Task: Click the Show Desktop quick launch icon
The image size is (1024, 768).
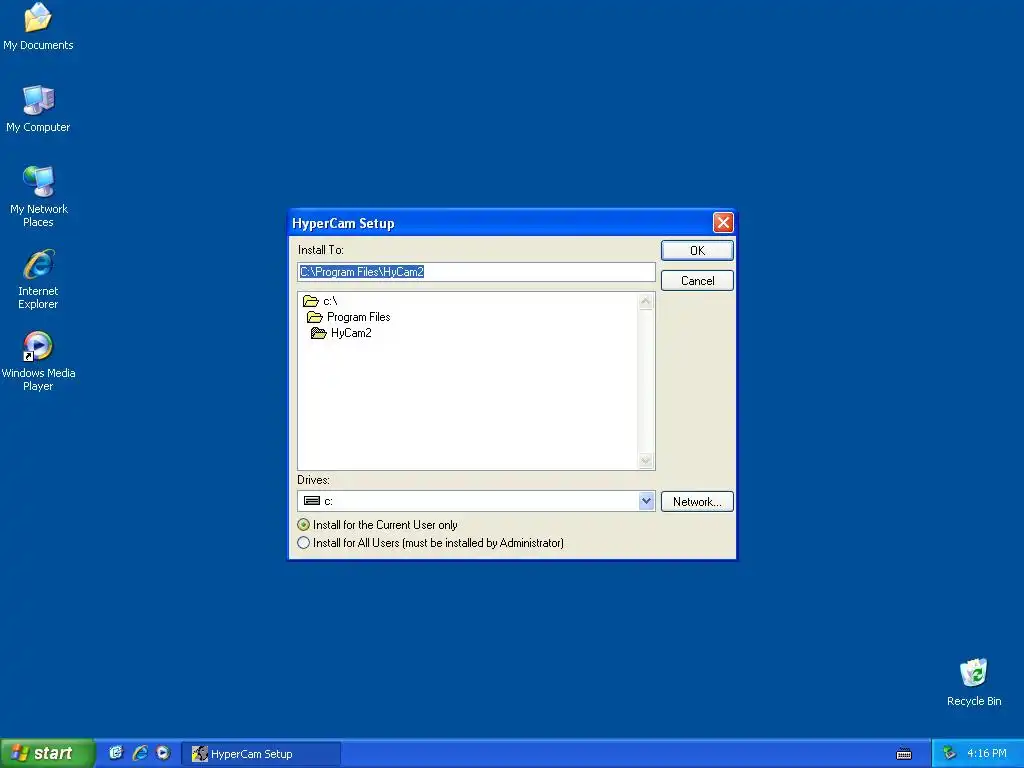Action: (x=116, y=753)
